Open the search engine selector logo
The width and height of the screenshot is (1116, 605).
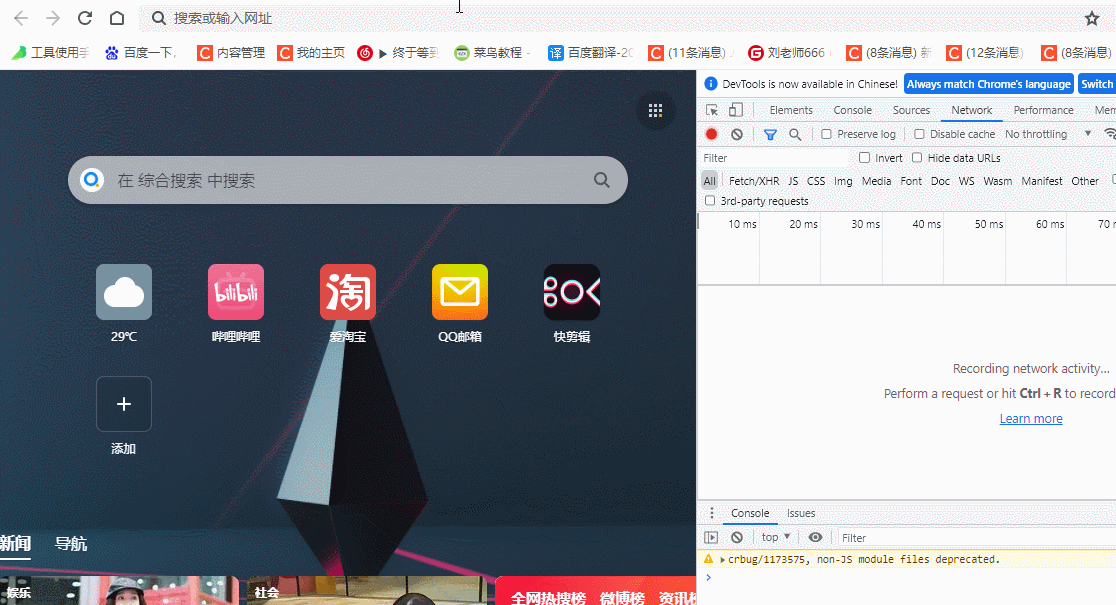tap(92, 180)
